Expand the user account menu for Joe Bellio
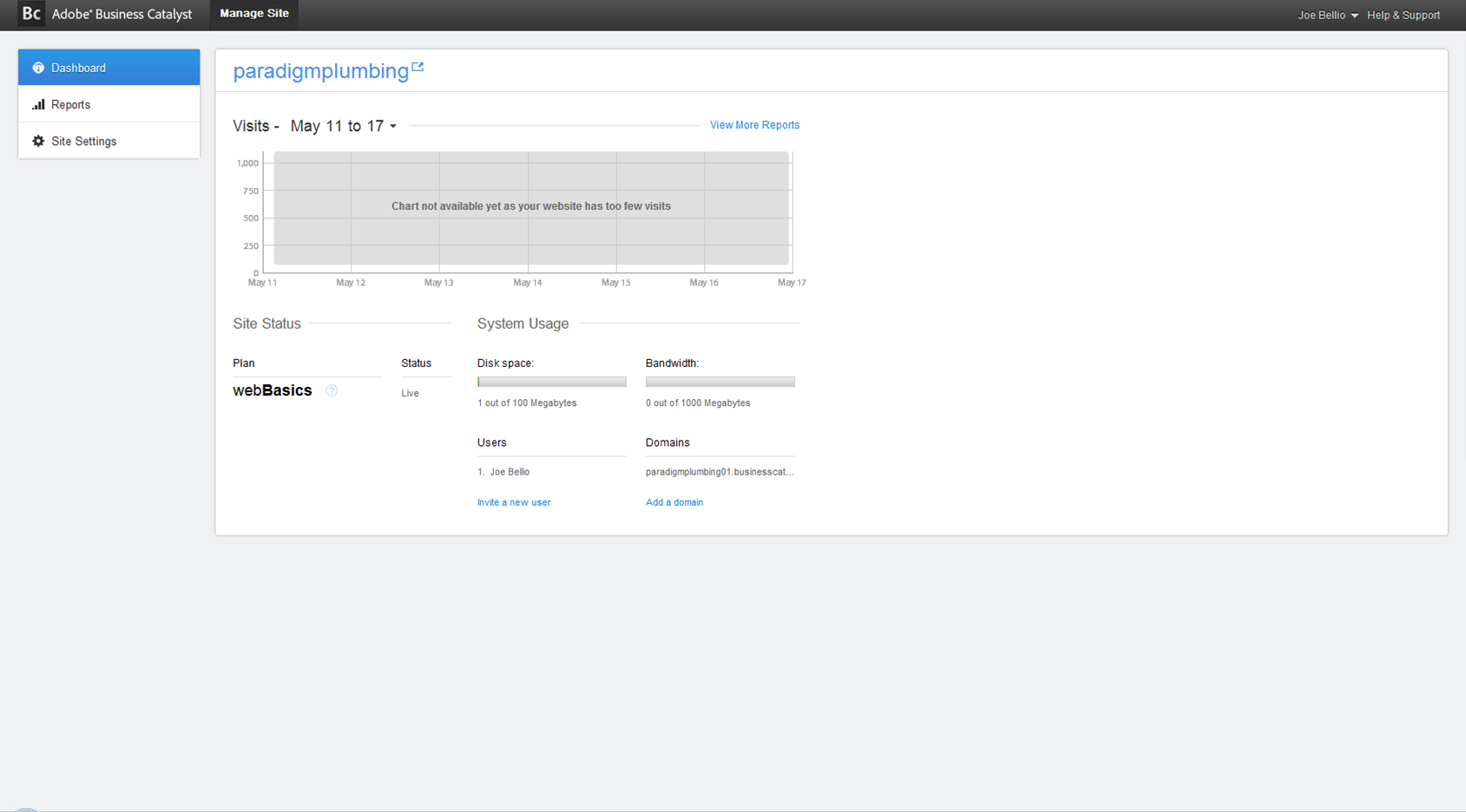1466x812 pixels. point(1321,15)
